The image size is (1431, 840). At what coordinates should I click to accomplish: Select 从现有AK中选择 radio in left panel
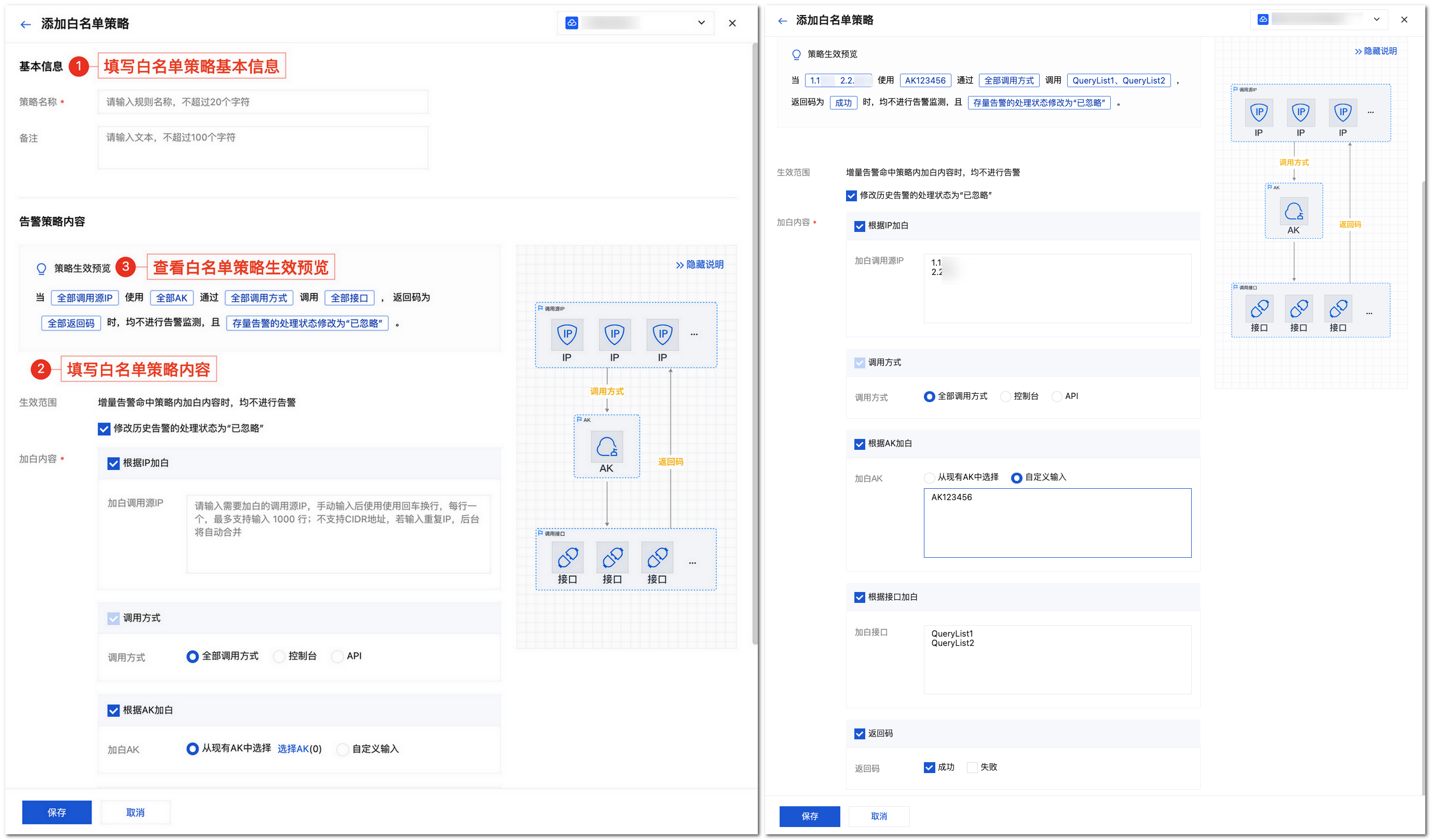point(193,749)
